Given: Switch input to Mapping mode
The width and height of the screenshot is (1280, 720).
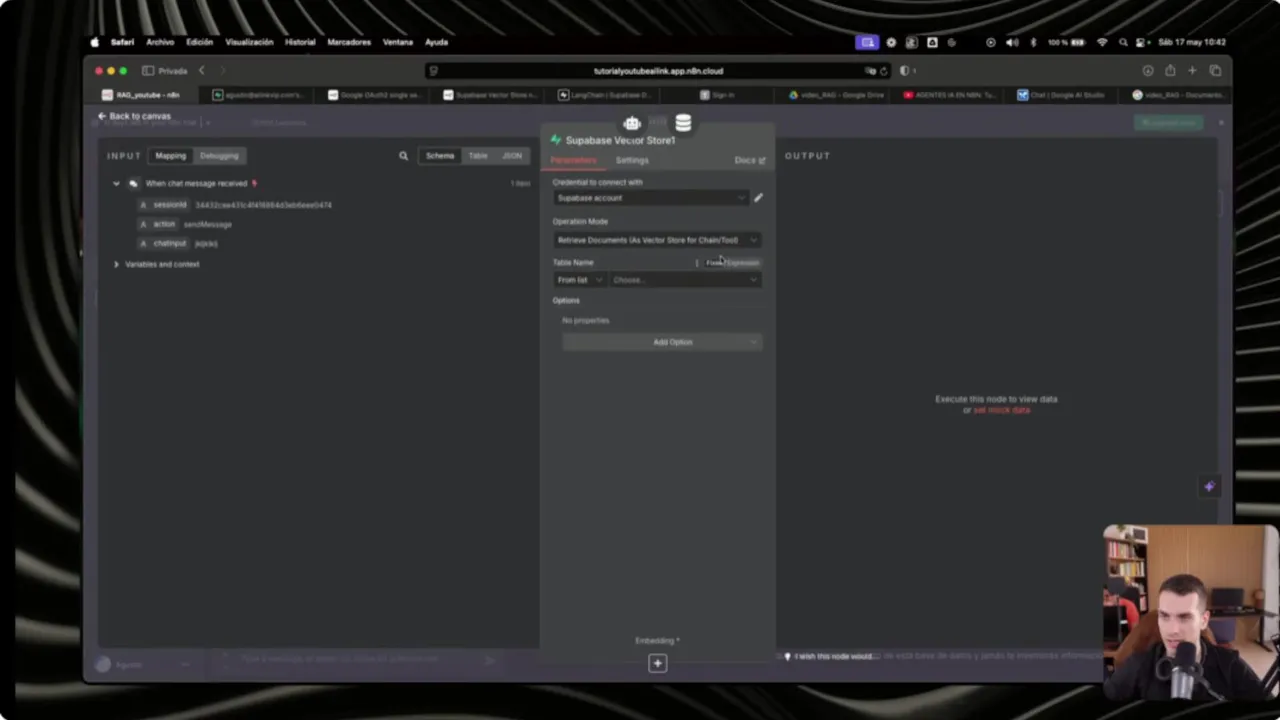Looking at the screenshot, I should (x=170, y=156).
